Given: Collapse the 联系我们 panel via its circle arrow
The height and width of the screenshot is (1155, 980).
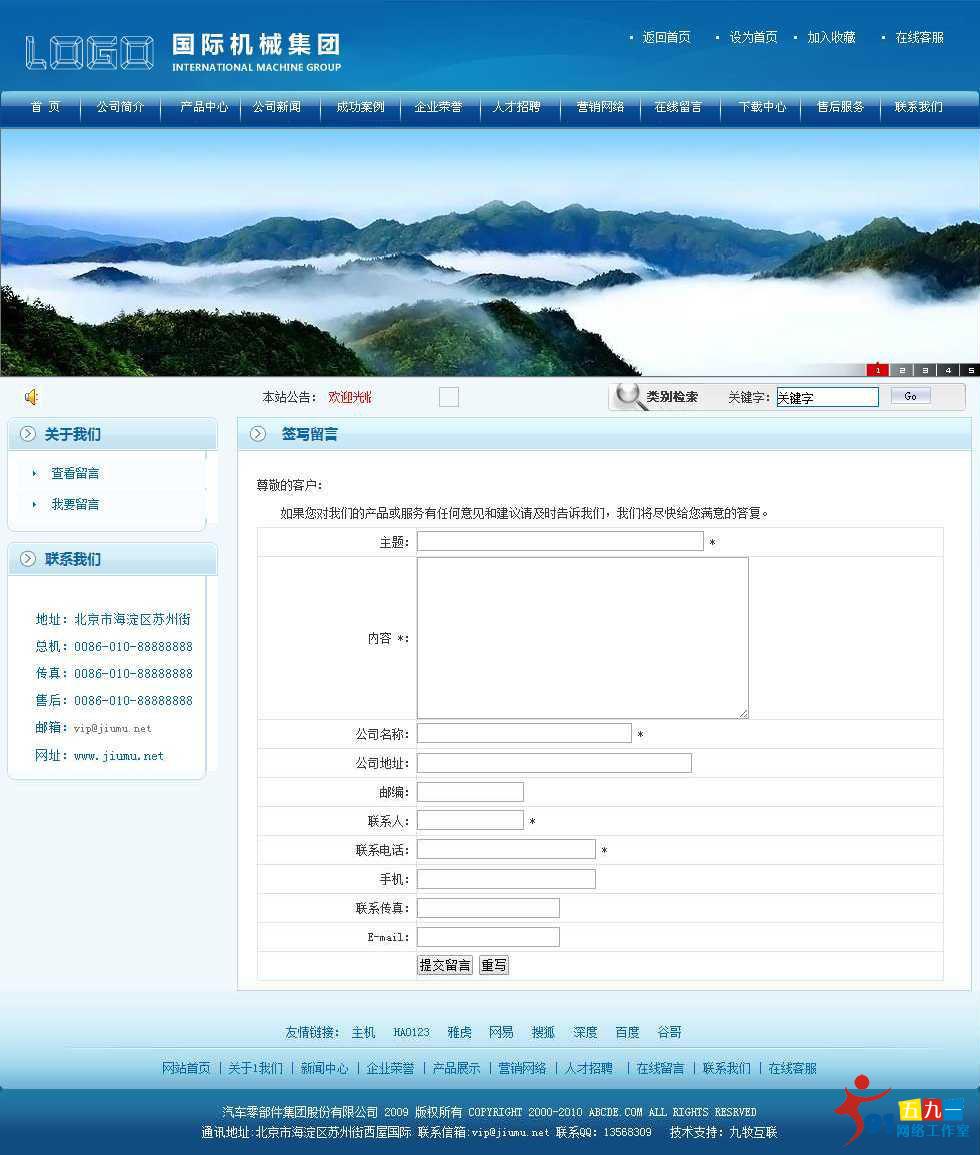Looking at the screenshot, I should (27, 559).
